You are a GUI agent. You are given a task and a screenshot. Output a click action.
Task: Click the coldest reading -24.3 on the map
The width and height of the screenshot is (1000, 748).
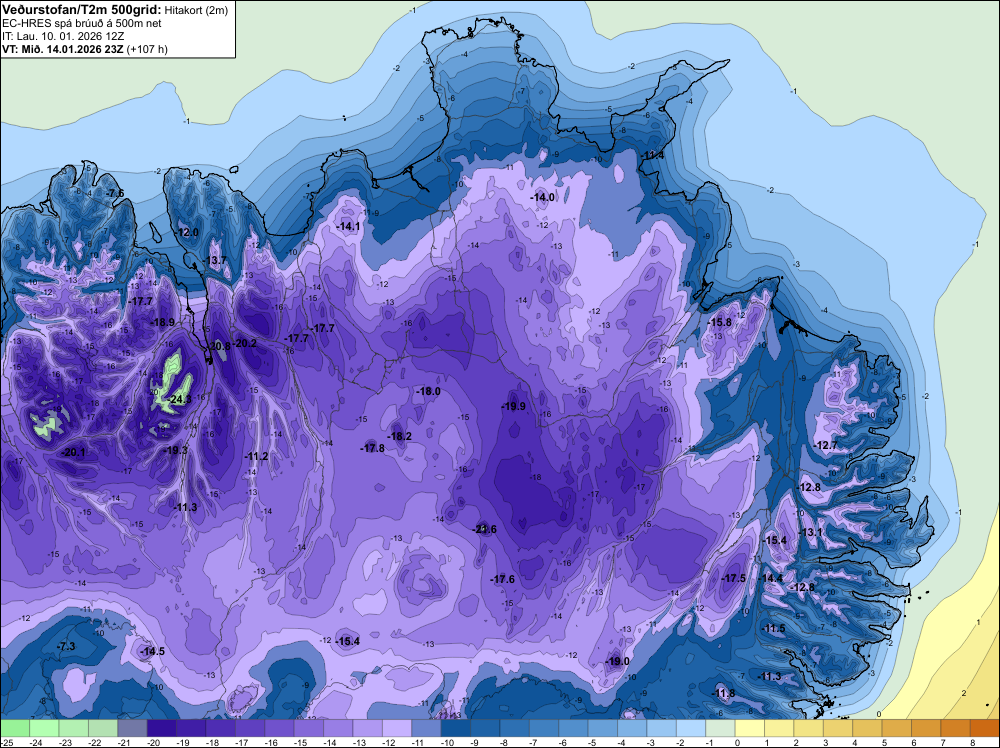tap(177, 399)
